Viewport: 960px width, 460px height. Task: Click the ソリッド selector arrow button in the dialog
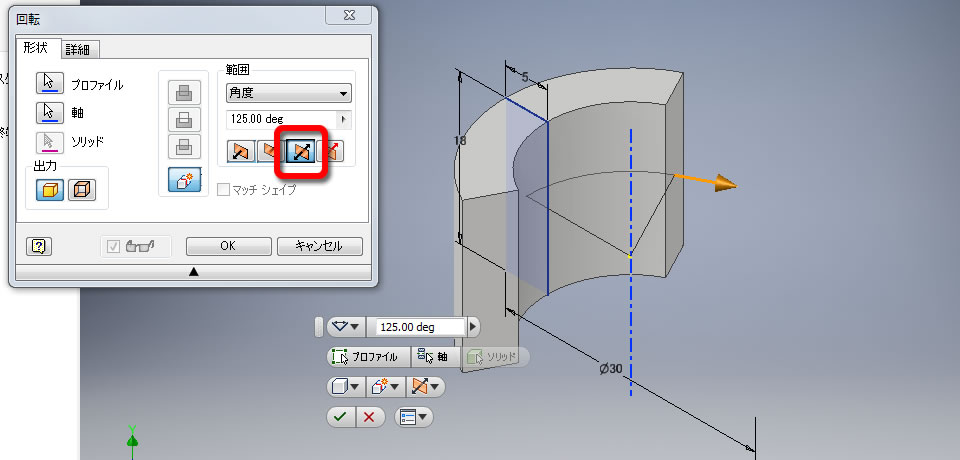click(50, 142)
